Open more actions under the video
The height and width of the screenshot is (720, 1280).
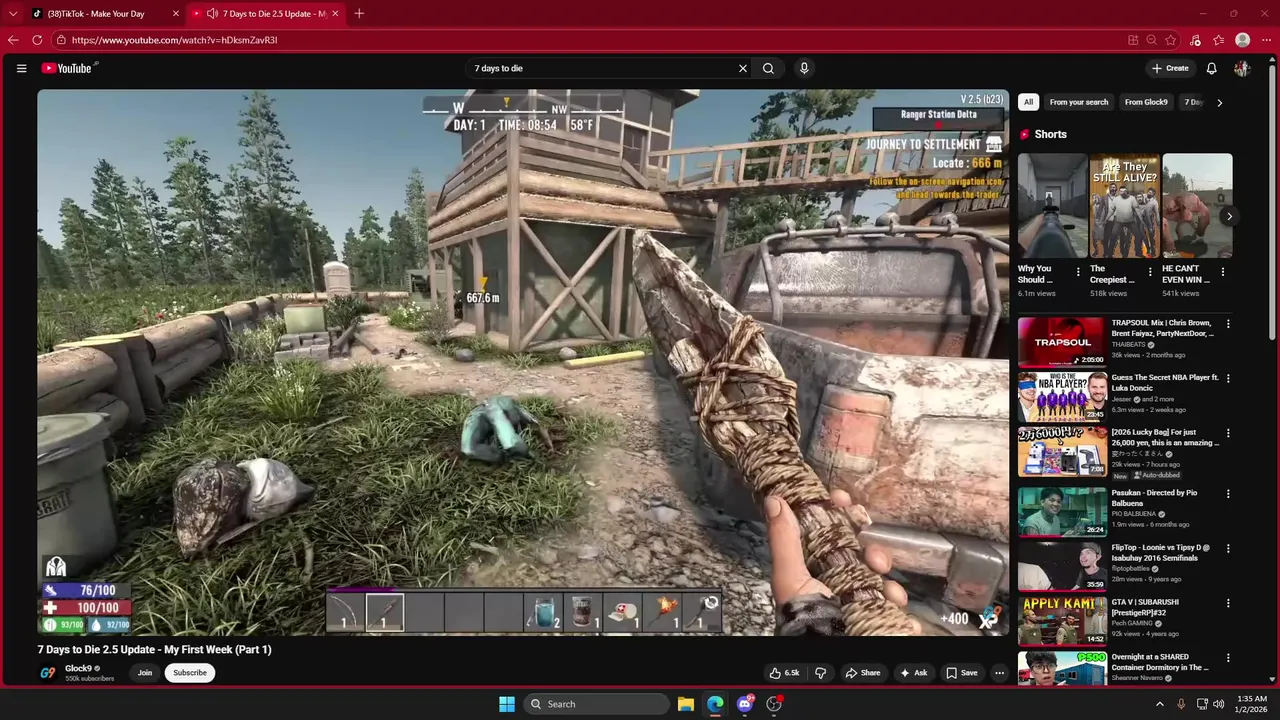tap(999, 673)
